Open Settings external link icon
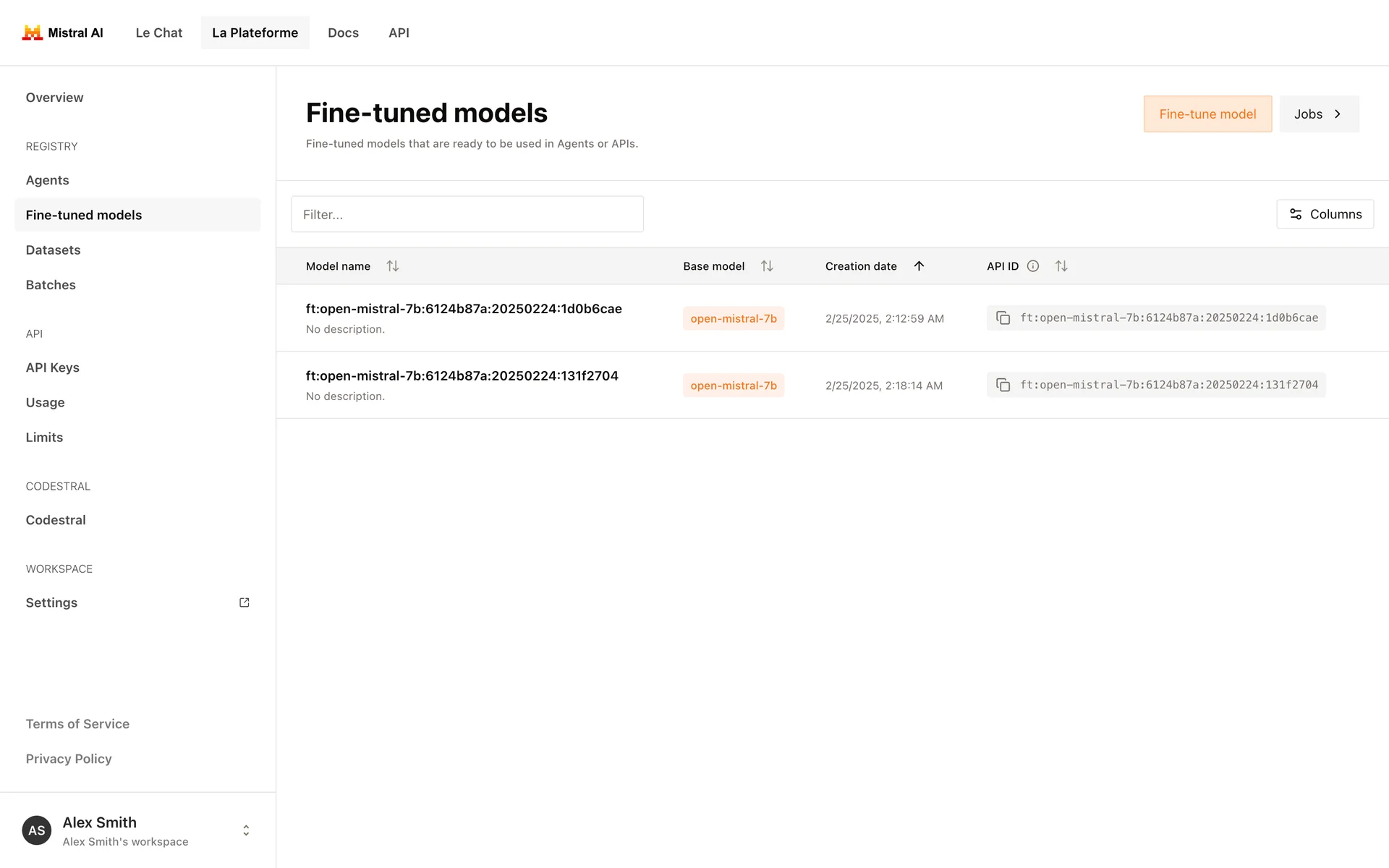 tap(245, 603)
